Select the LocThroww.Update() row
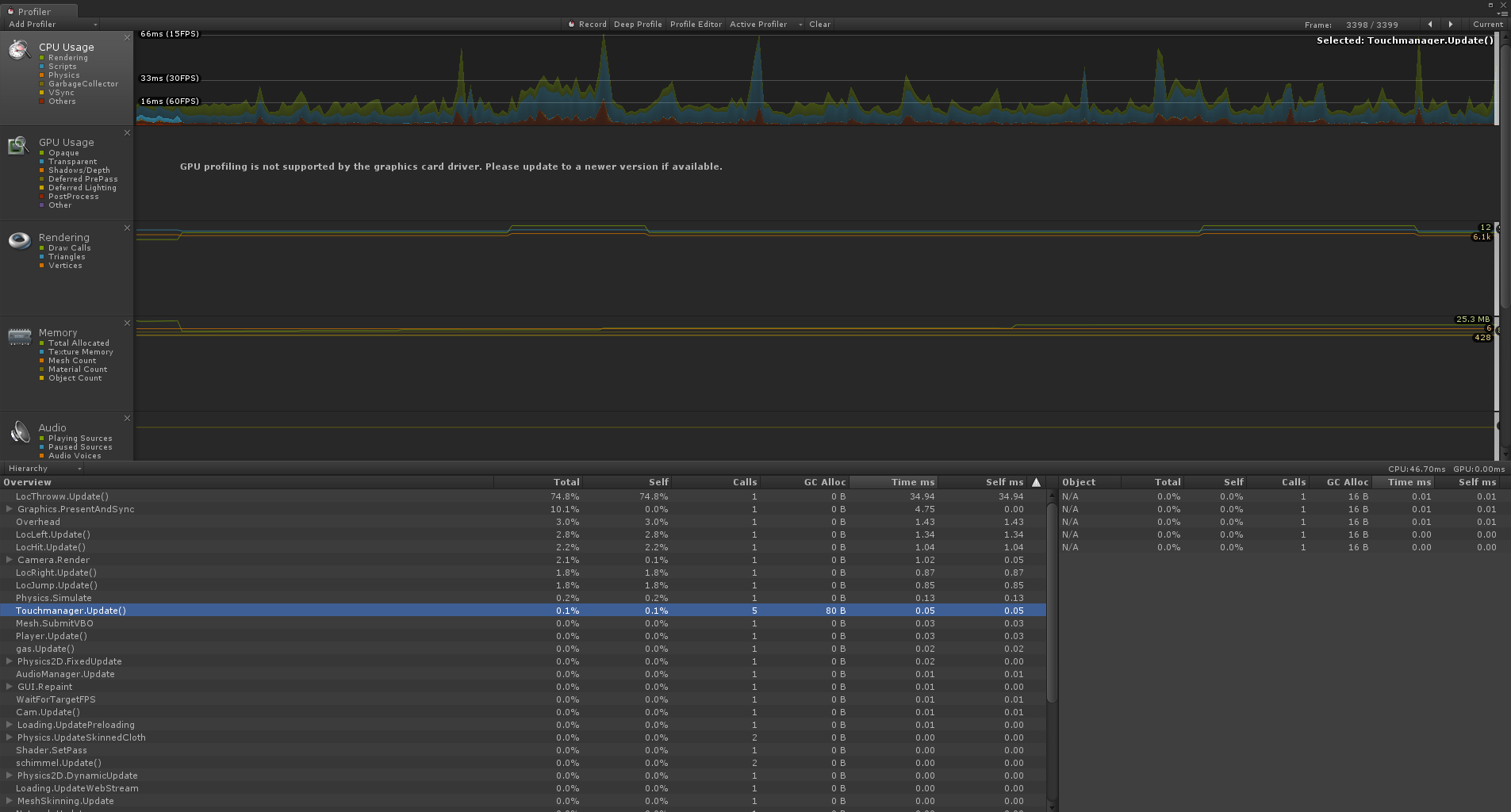 point(523,496)
